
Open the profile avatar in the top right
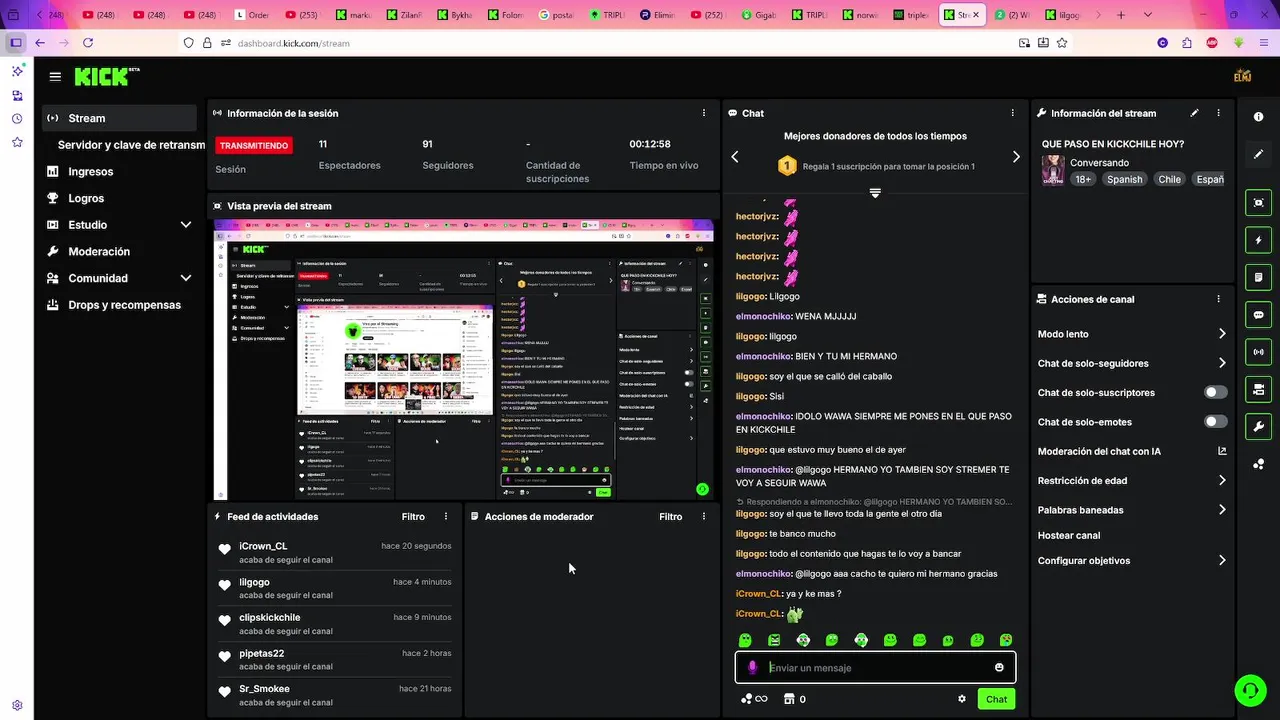[x=1243, y=76]
